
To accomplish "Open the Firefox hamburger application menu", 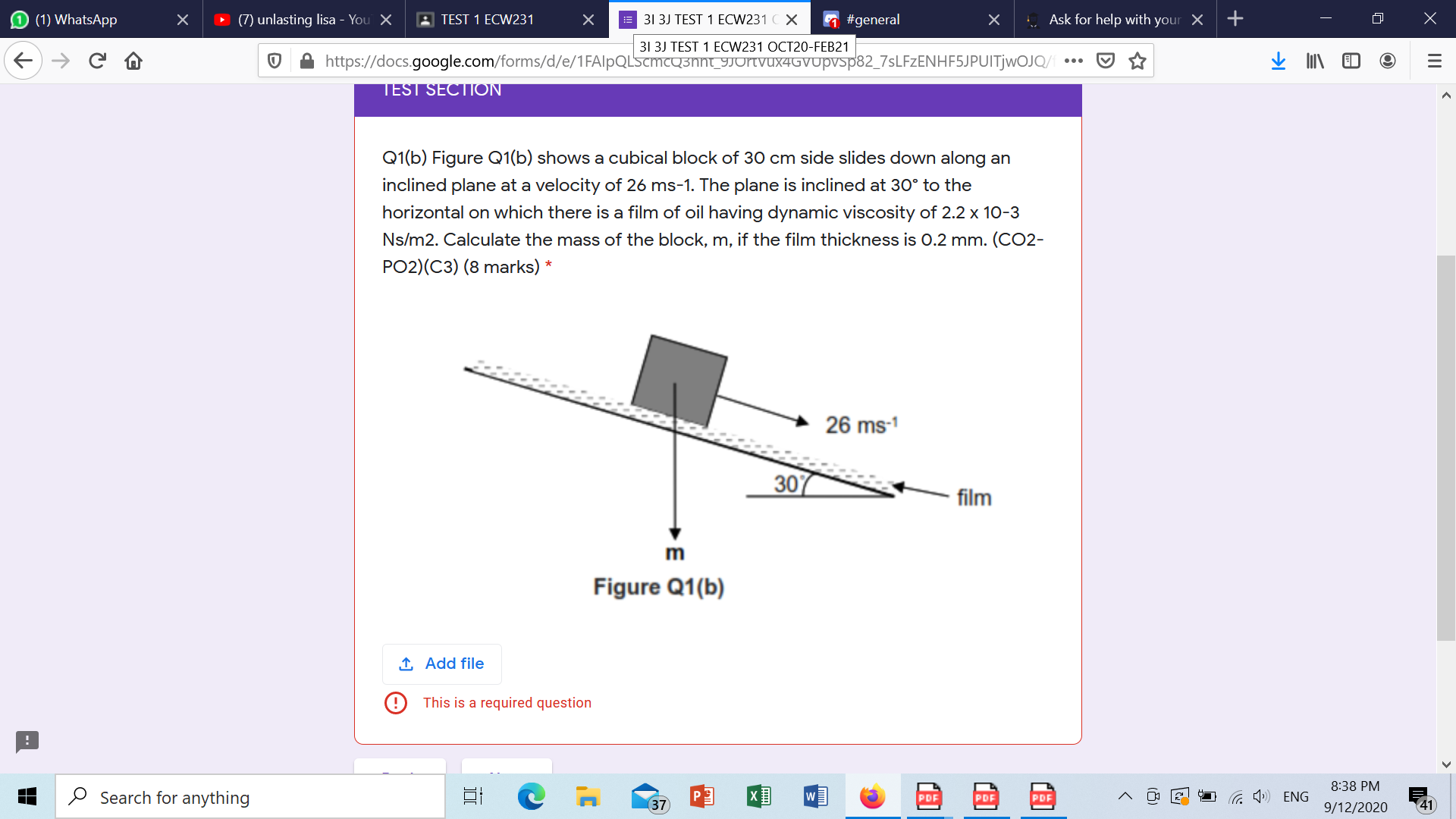I will [x=1434, y=61].
